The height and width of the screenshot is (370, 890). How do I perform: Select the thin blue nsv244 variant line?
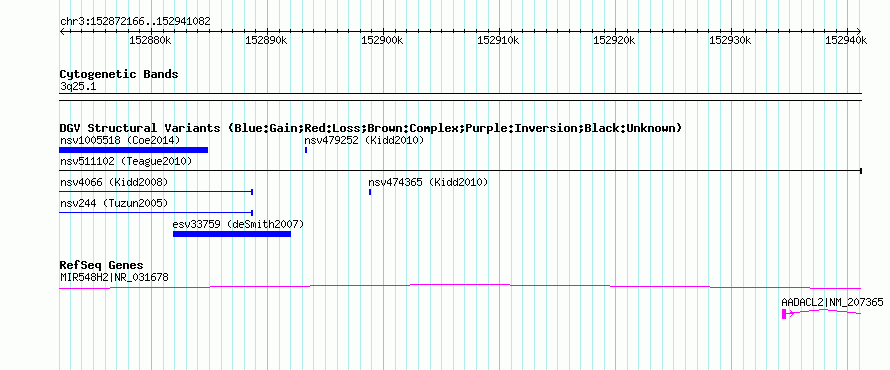tap(156, 213)
